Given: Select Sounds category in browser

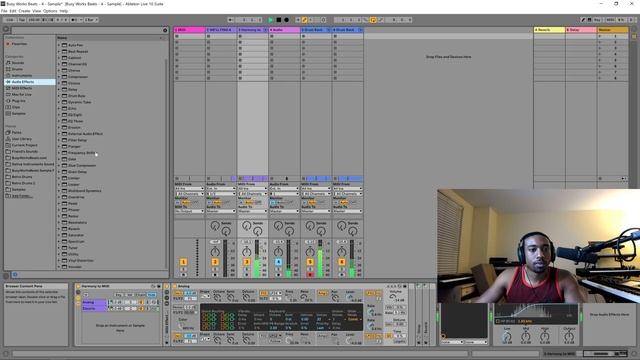Looking at the screenshot, I should coord(18,63).
